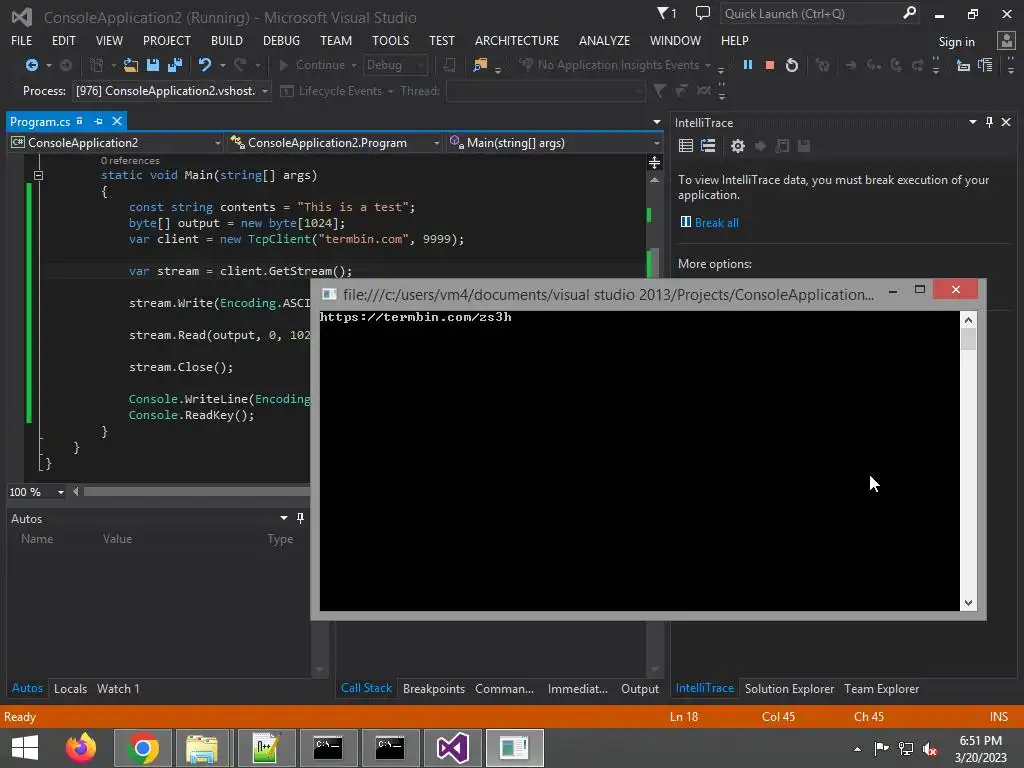Split the editor with splitter icon
The height and width of the screenshot is (768, 1024).
[x=654, y=163]
